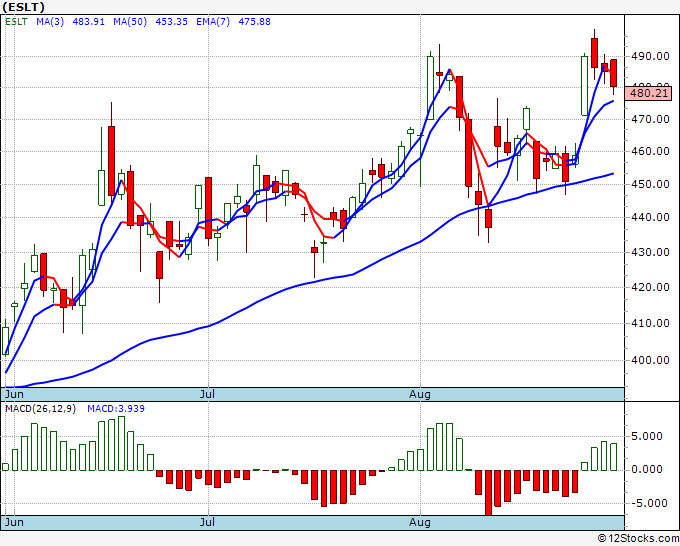Click the MA(3) value 483.91

(x=88, y=22)
